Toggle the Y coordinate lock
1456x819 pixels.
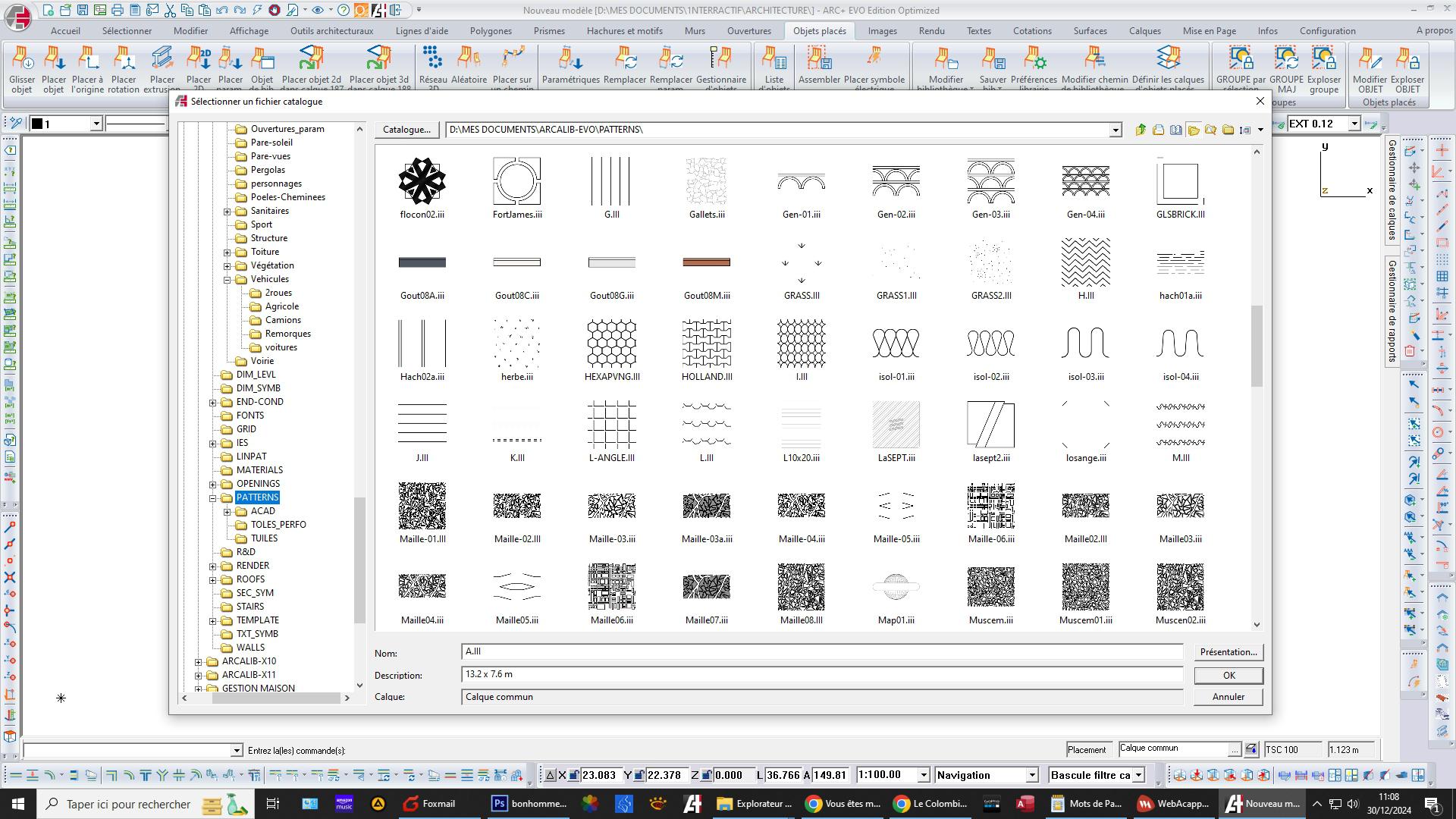click(x=639, y=775)
